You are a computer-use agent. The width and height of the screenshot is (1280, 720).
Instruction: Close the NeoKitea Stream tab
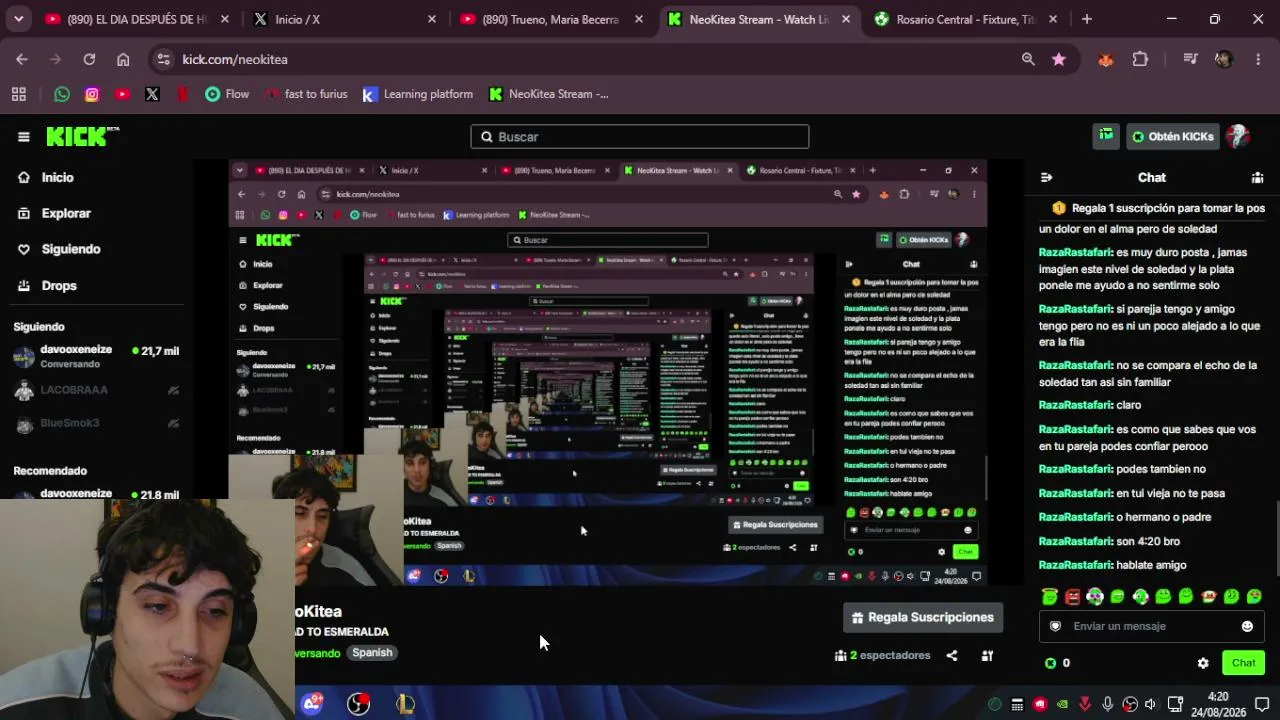[846, 19]
